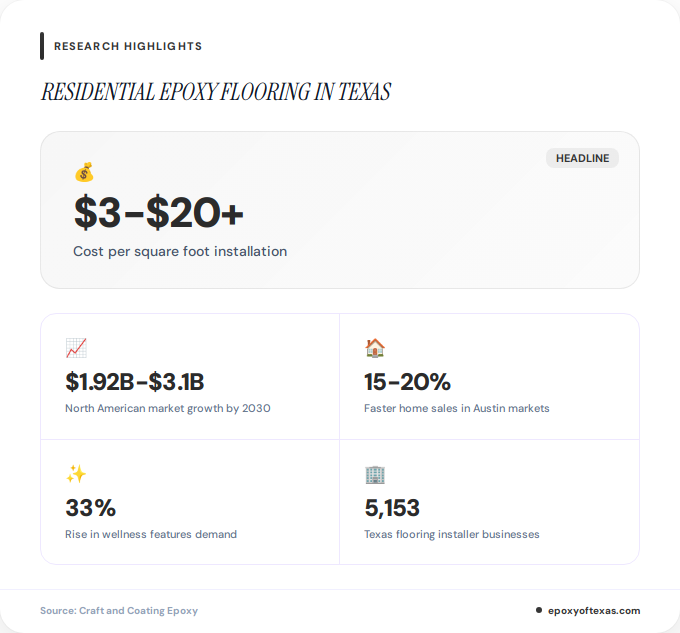The height and width of the screenshot is (633, 680).
Task: Click the house icon above 15-20%
Action: (375, 348)
